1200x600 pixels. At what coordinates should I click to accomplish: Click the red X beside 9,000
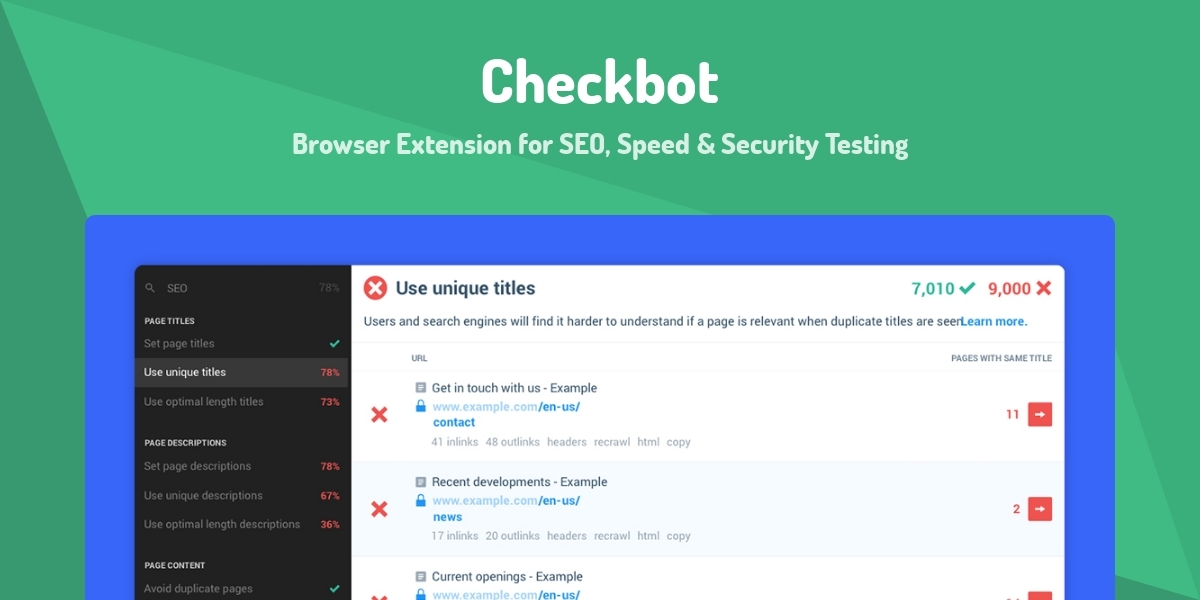coord(1043,288)
